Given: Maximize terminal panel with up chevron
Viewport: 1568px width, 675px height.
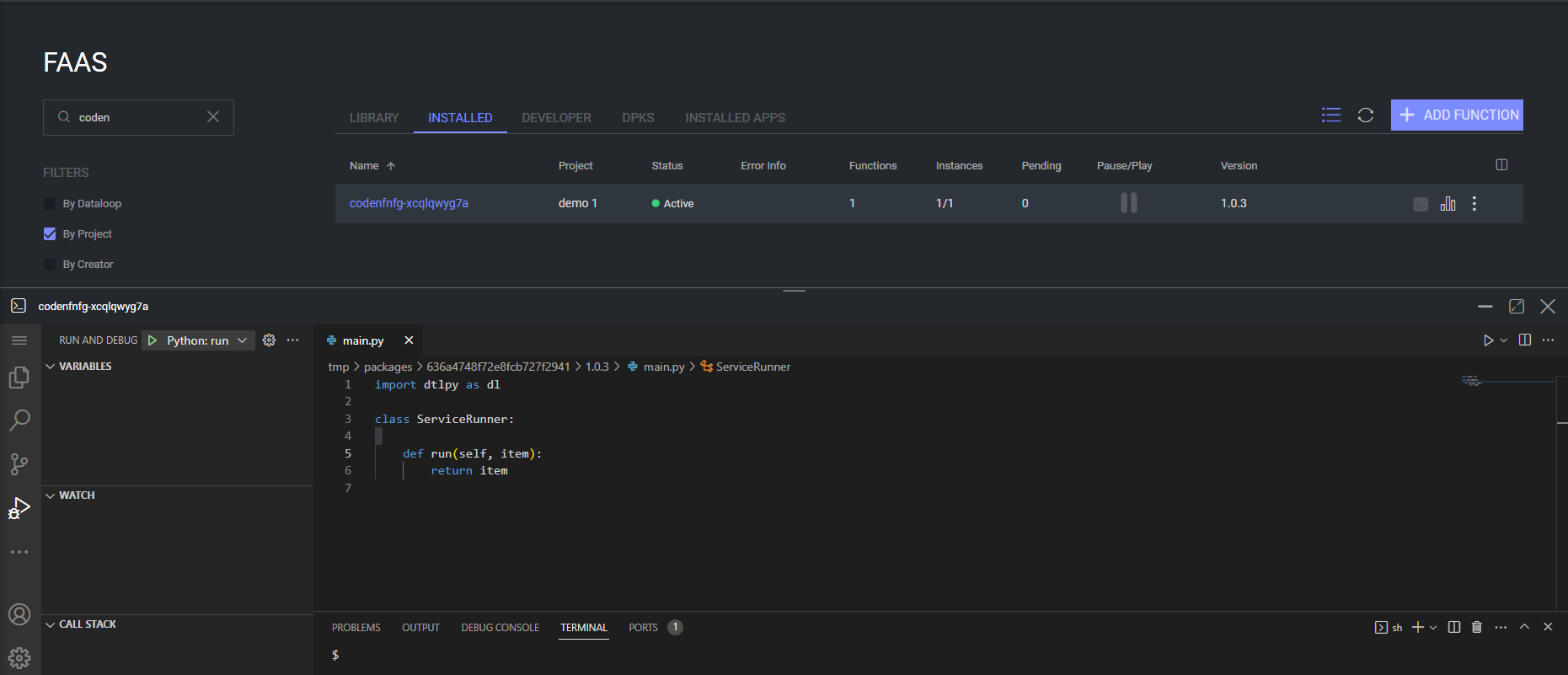Looking at the screenshot, I should (1524, 627).
